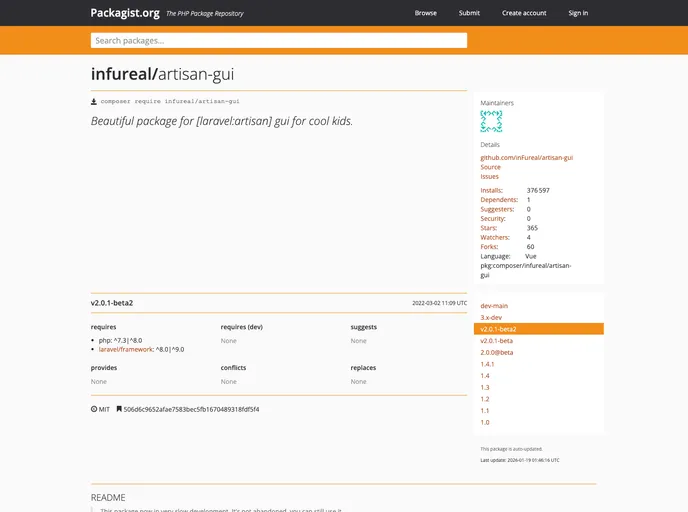Open the maintainer avatar thumbnail
The image size is (688, 512).
491,121
